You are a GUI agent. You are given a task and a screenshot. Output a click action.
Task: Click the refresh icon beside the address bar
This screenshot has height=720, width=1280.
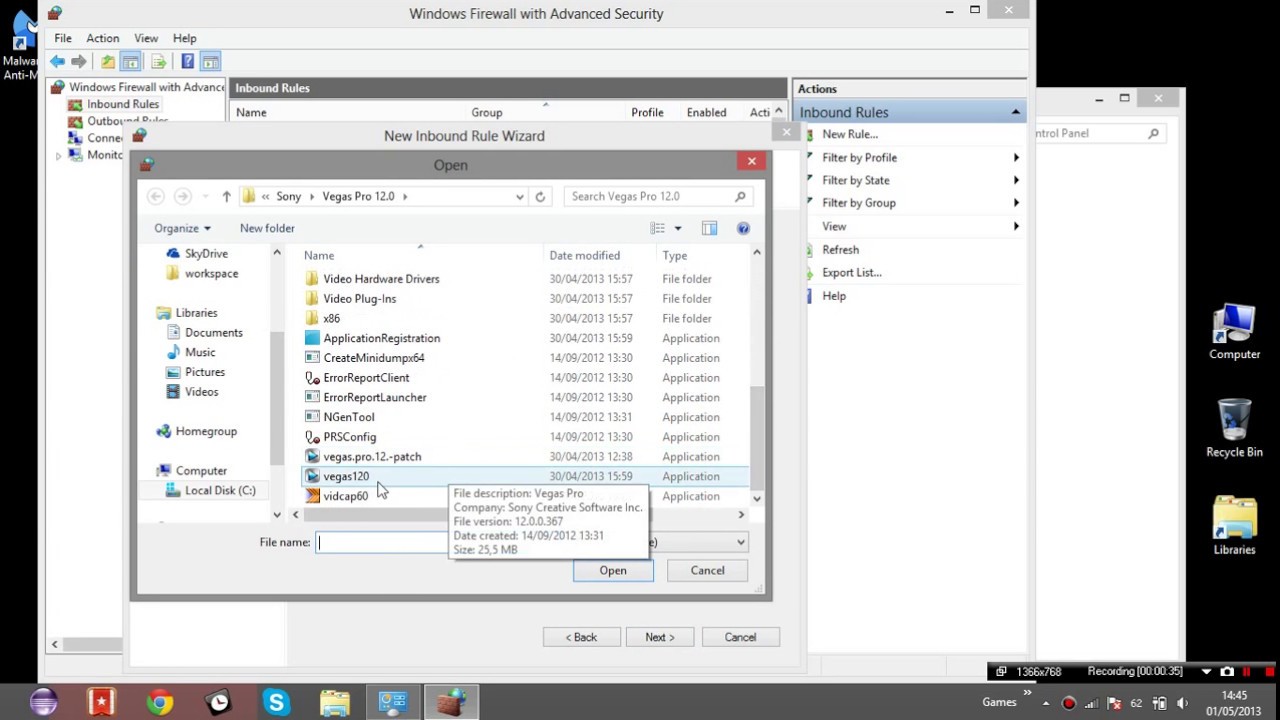(x=540, y=197)
